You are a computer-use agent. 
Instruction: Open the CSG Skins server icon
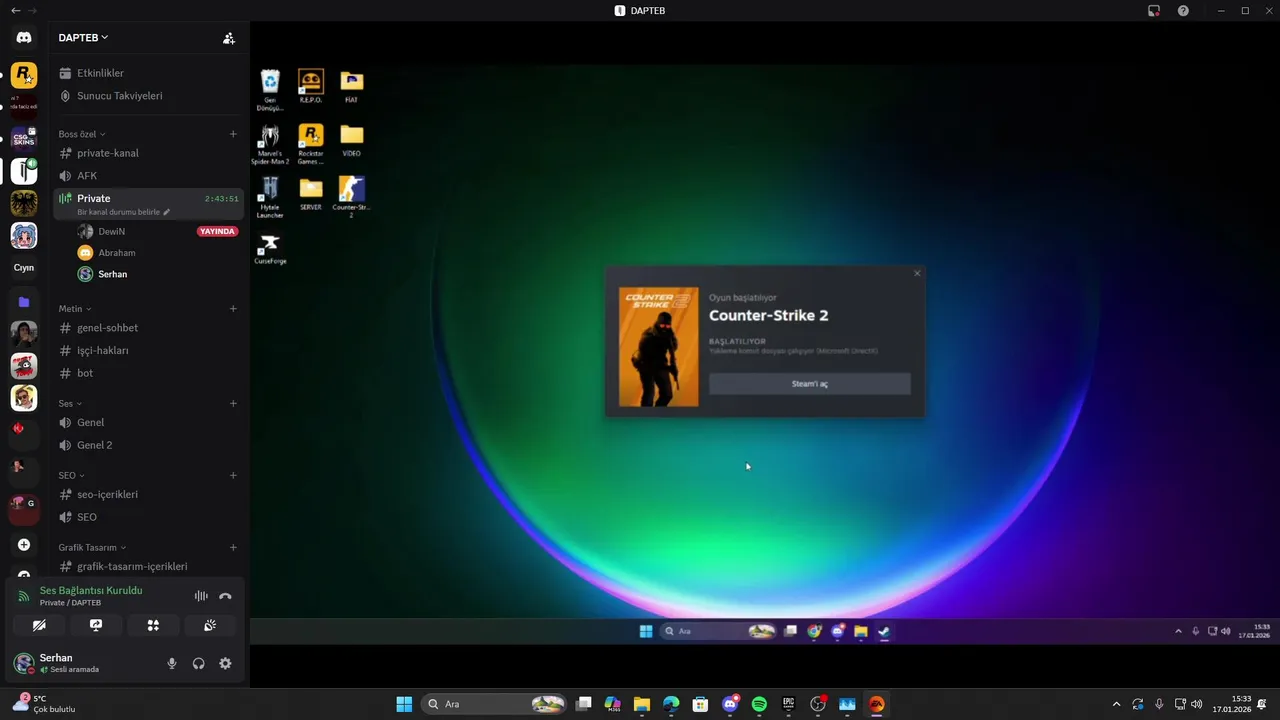24,139
